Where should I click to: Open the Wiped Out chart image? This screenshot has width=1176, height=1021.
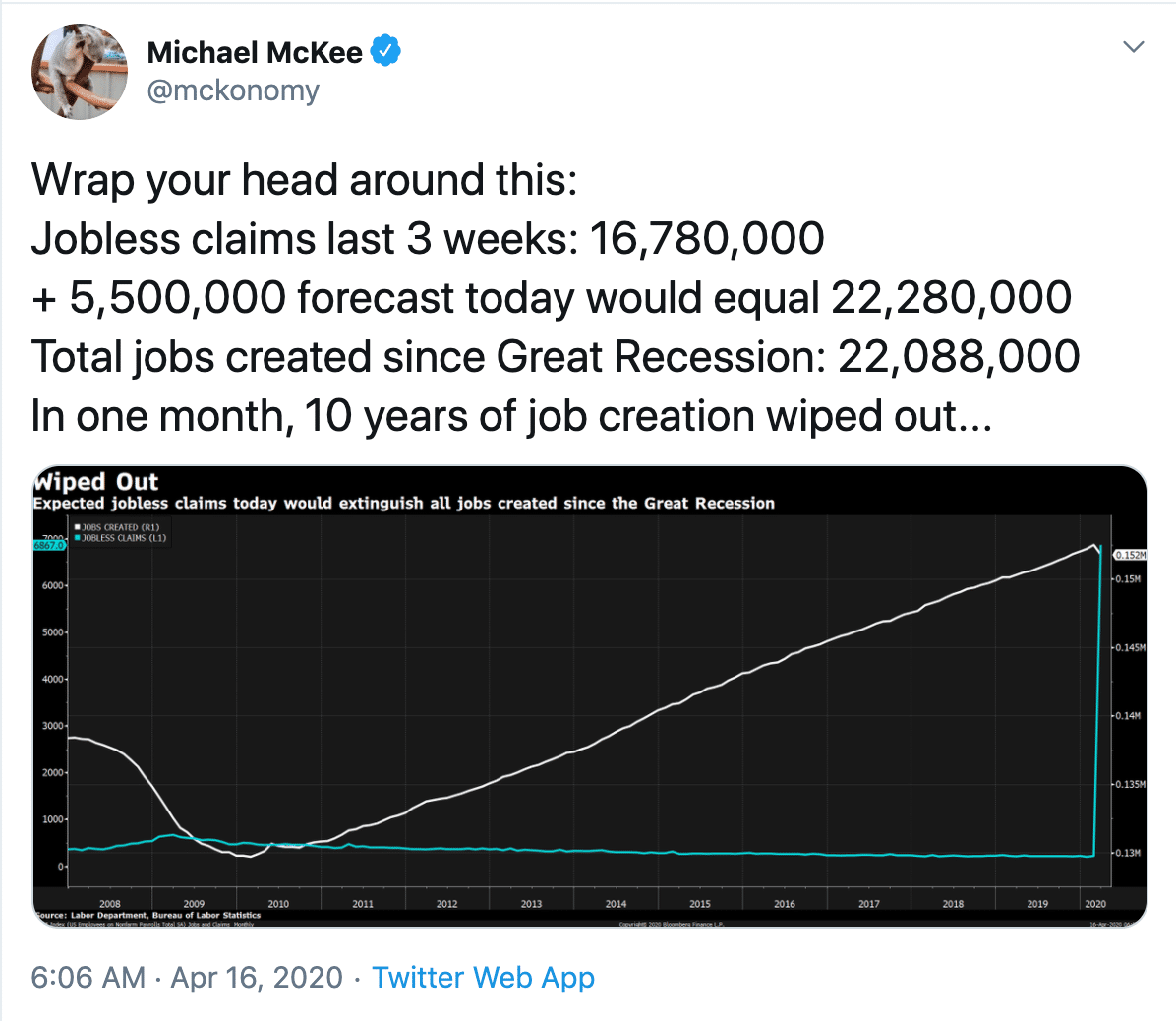point(590,696)
